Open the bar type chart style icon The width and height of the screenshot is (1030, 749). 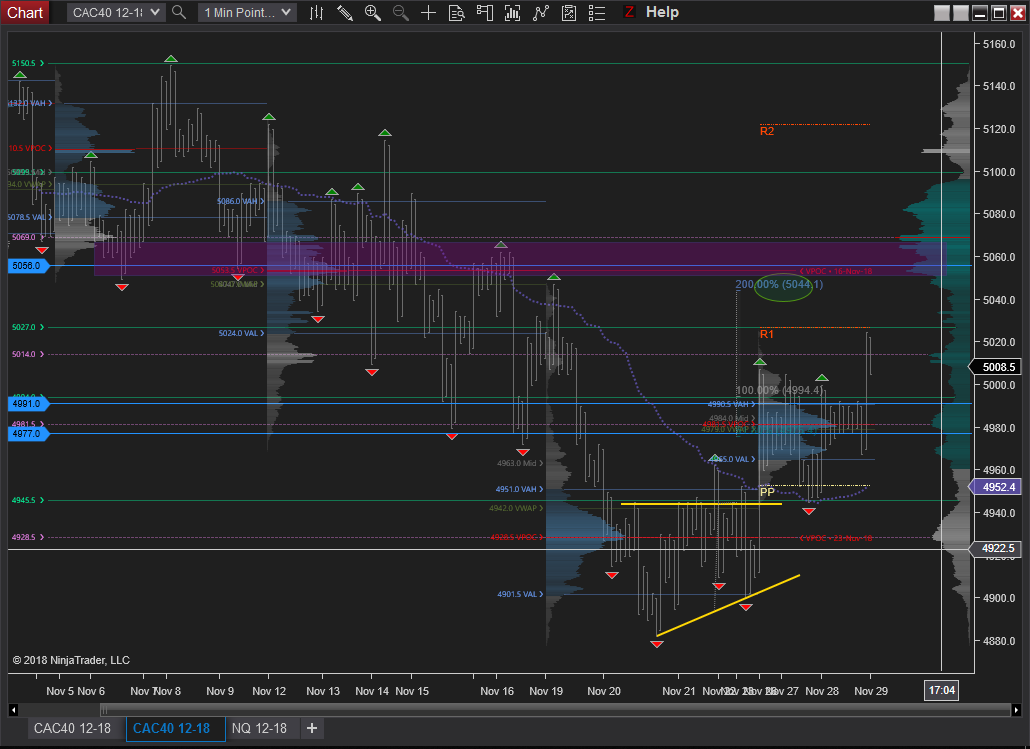pyautogui.click(x=317, y=12)
